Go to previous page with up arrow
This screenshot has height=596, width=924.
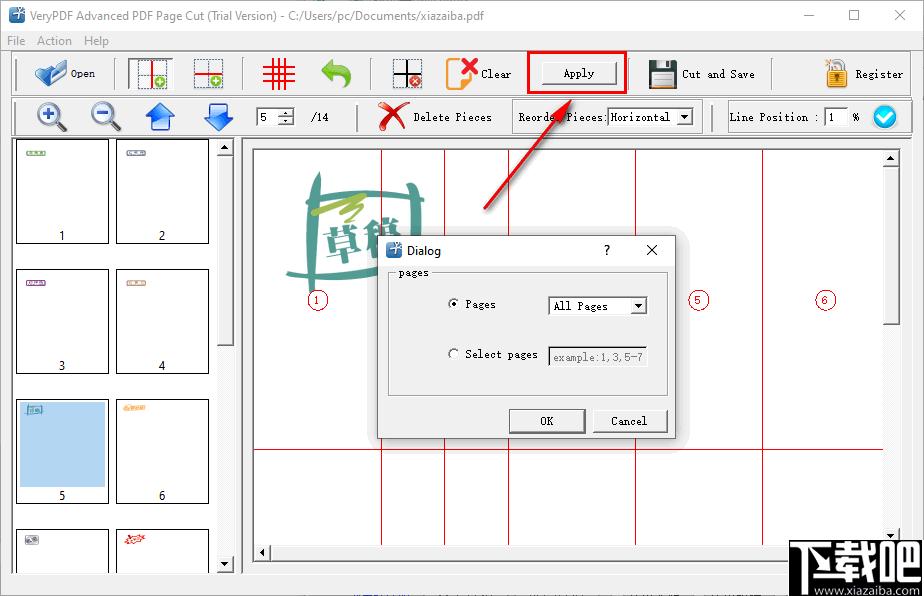(x=160, y=117)
